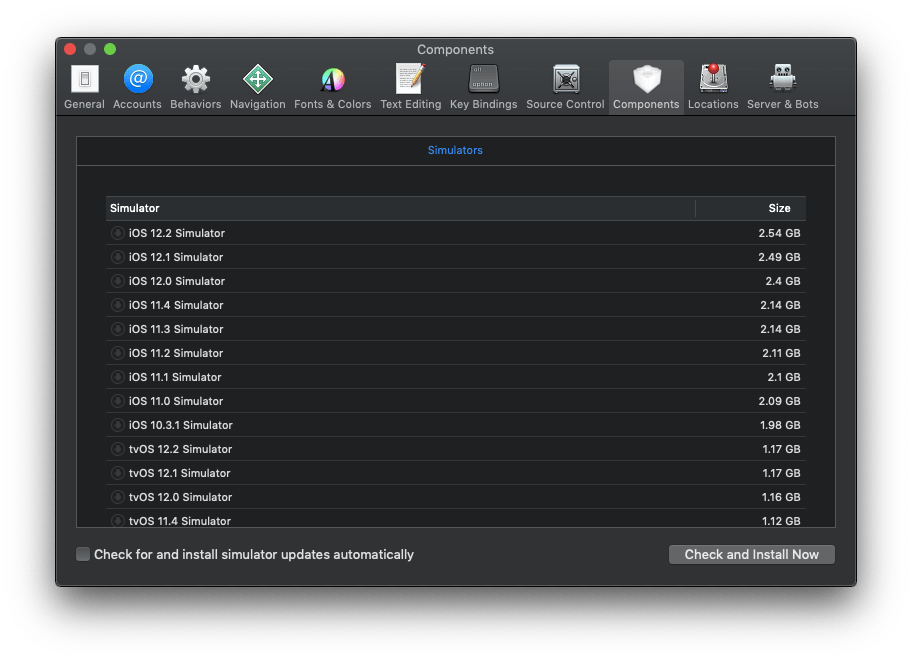Select the 2.54 GB size cell
Viewport: 912px width, 660px height.
[x=779, y=233]
